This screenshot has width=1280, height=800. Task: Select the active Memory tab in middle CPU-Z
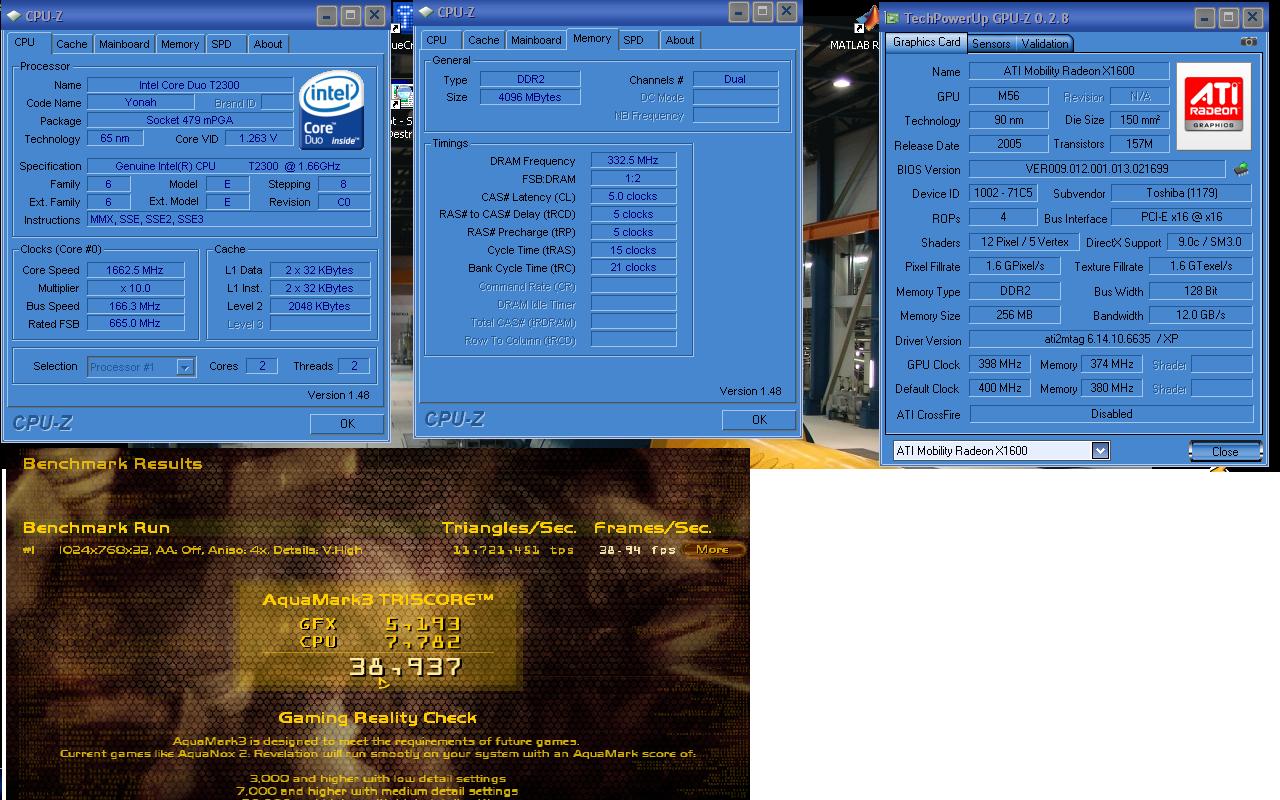[592, 38]
